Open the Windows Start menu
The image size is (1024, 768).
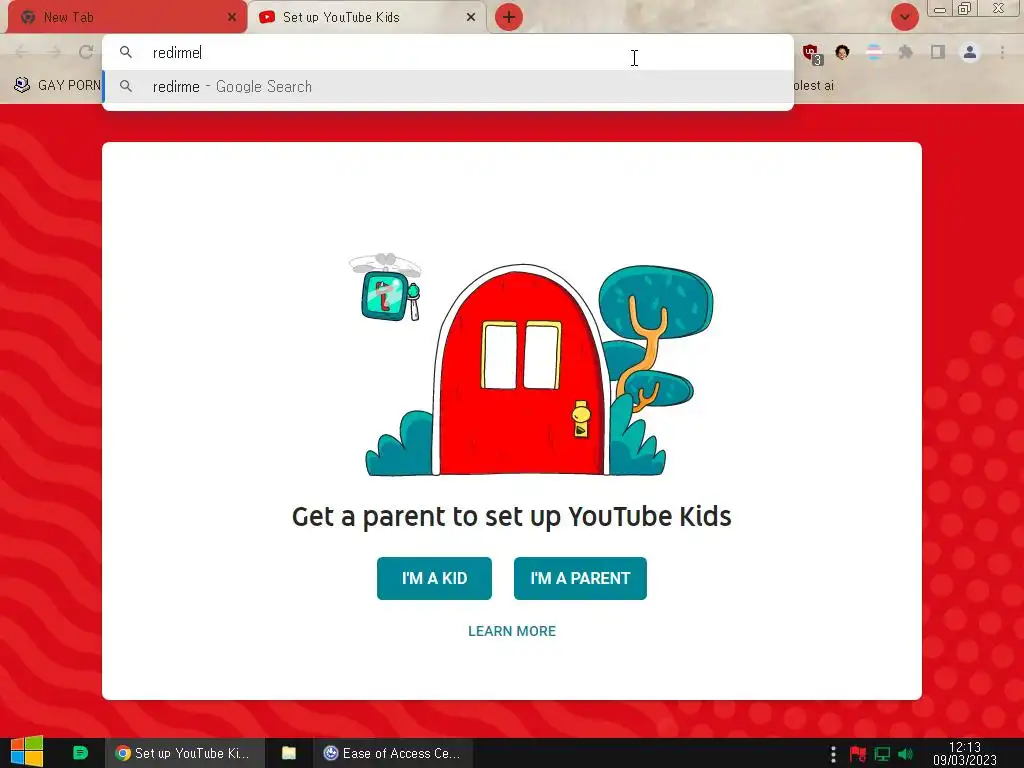point(27,752)
